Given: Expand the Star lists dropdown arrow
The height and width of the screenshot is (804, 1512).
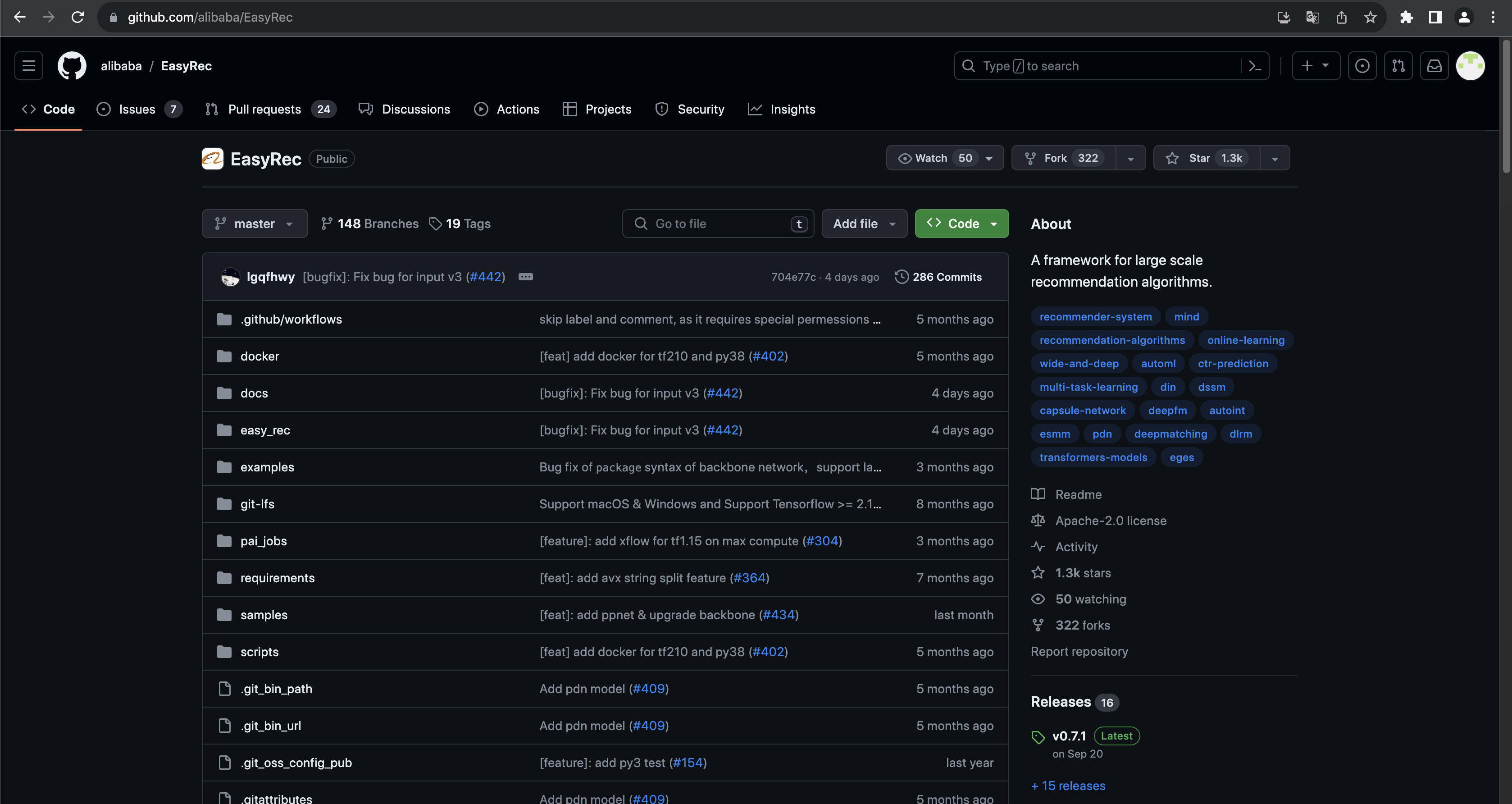Looking at the screenshot, I should 1275,158.
